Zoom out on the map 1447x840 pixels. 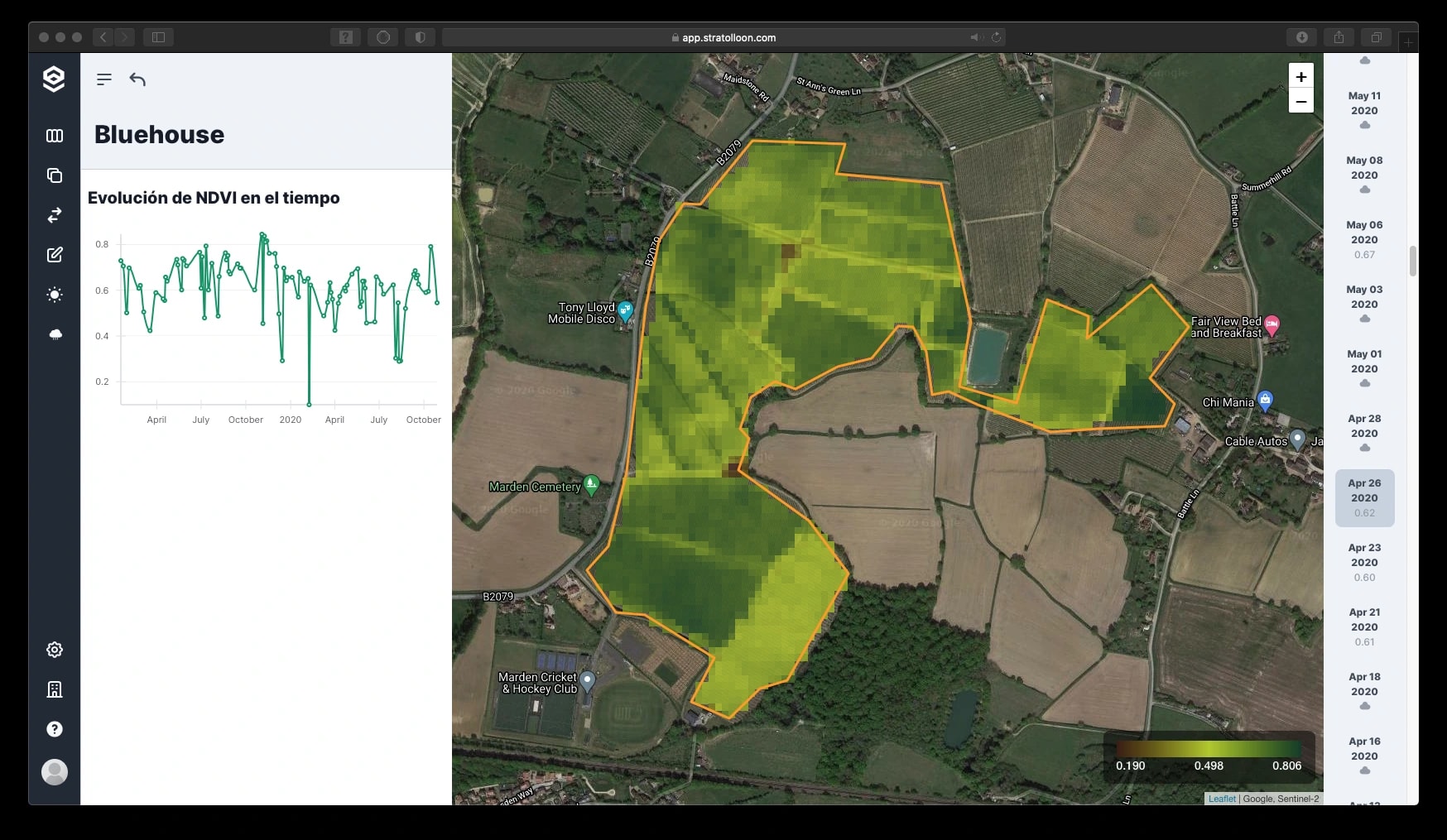coord(1301,101)
